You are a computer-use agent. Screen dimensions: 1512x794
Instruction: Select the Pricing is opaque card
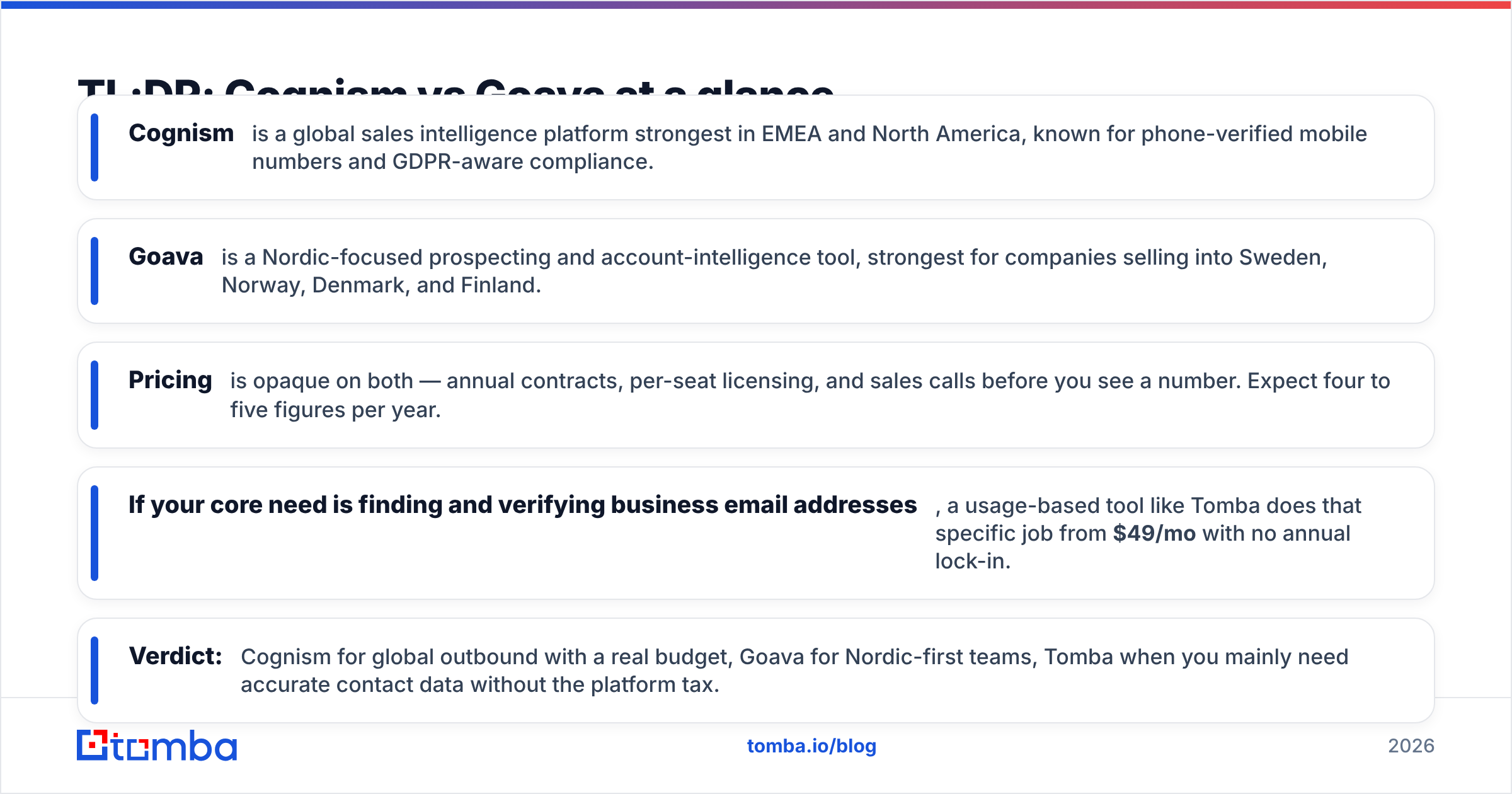[x=756, y=395]
